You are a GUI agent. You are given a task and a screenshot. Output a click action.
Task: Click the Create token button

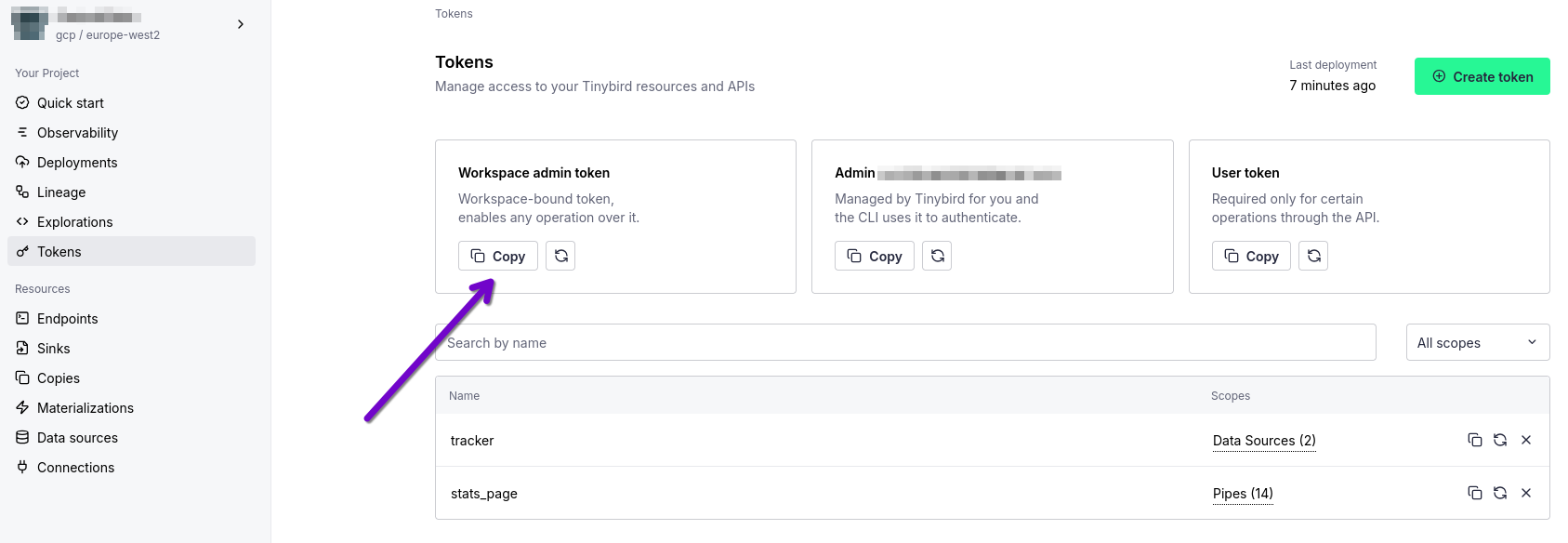point(1482,76)
